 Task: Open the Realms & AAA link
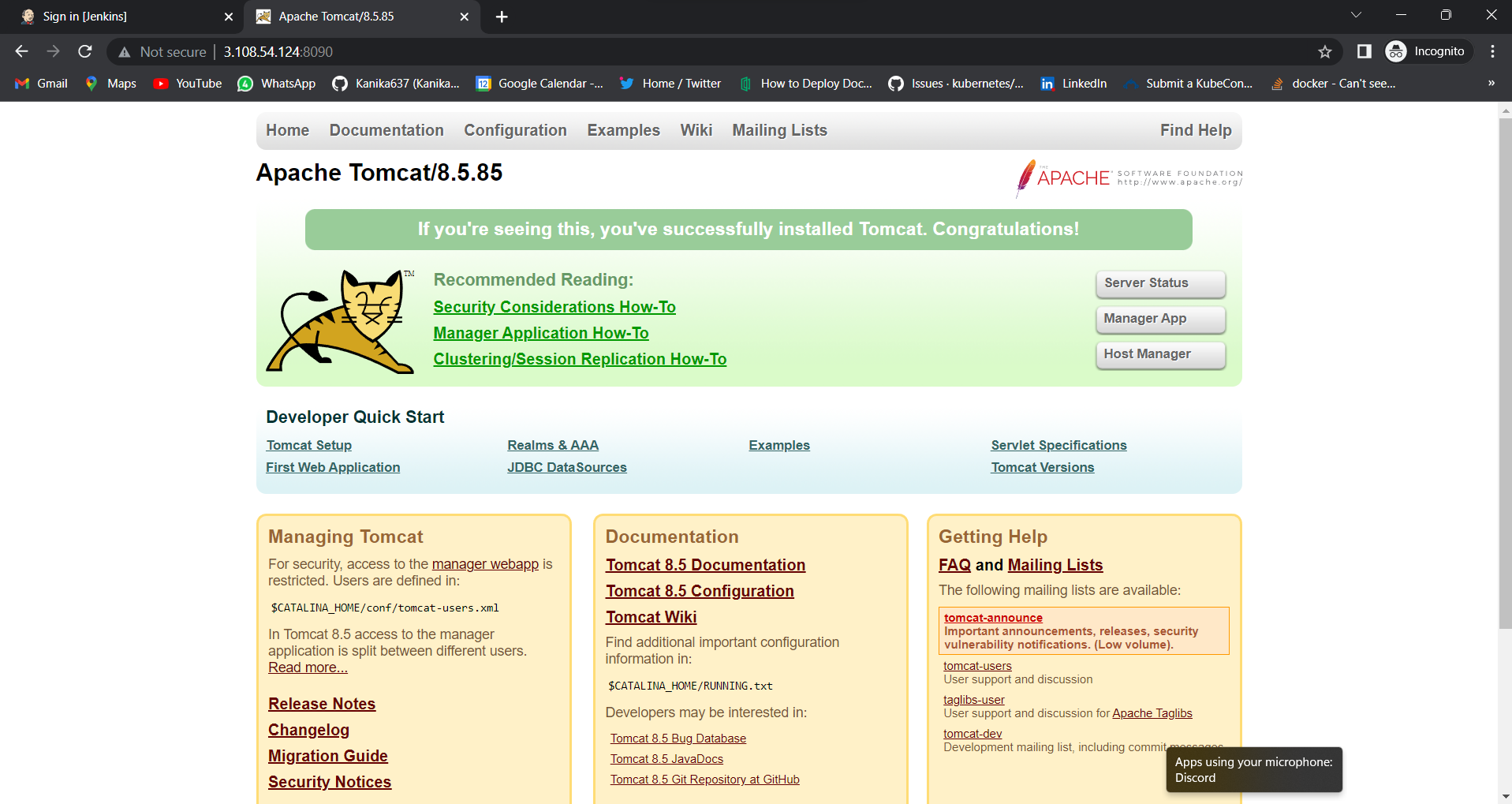pyautogui.click(x=553, y=445)
